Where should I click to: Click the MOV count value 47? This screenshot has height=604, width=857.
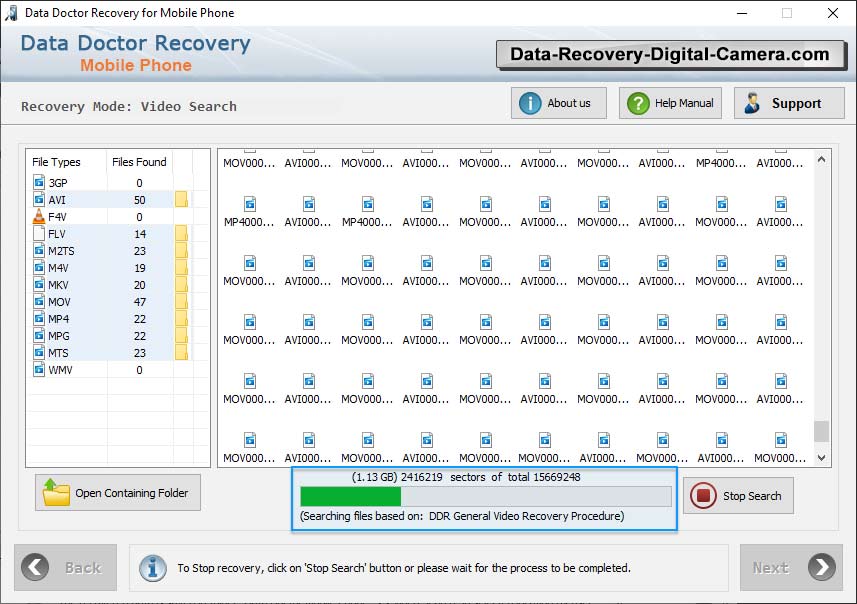[140, 302]
